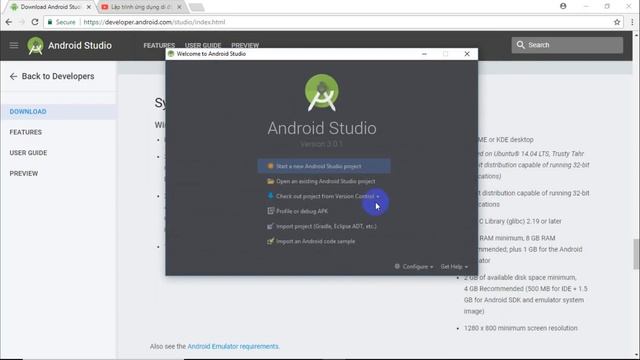
Task: Open PREVIEW in the top navigation bar
Action: (245, 45)
